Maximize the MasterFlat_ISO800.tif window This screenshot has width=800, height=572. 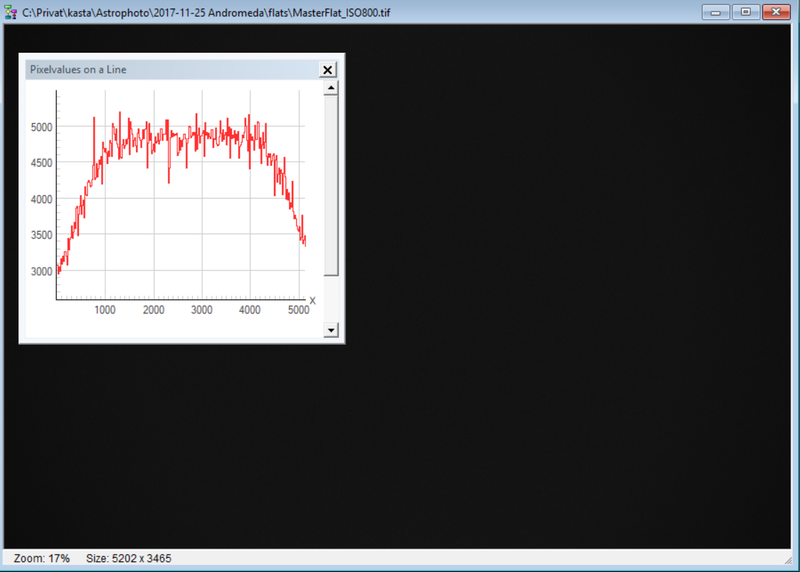click(x=745, y=12)
